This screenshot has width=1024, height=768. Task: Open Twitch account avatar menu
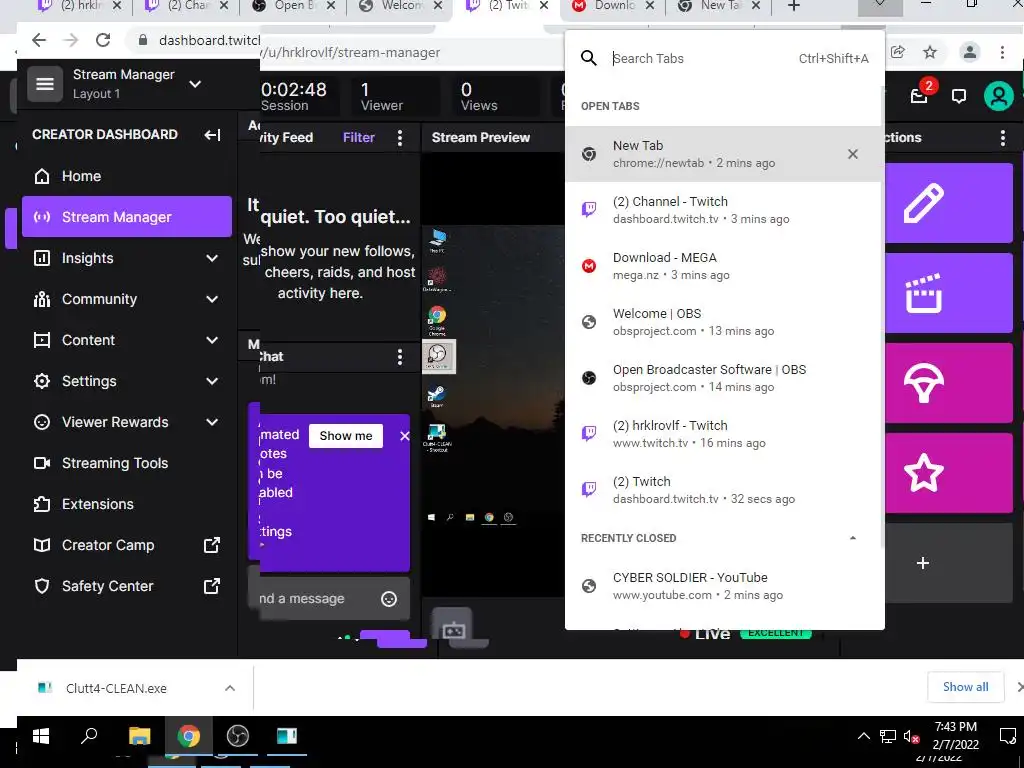click(x=998, y=97)
